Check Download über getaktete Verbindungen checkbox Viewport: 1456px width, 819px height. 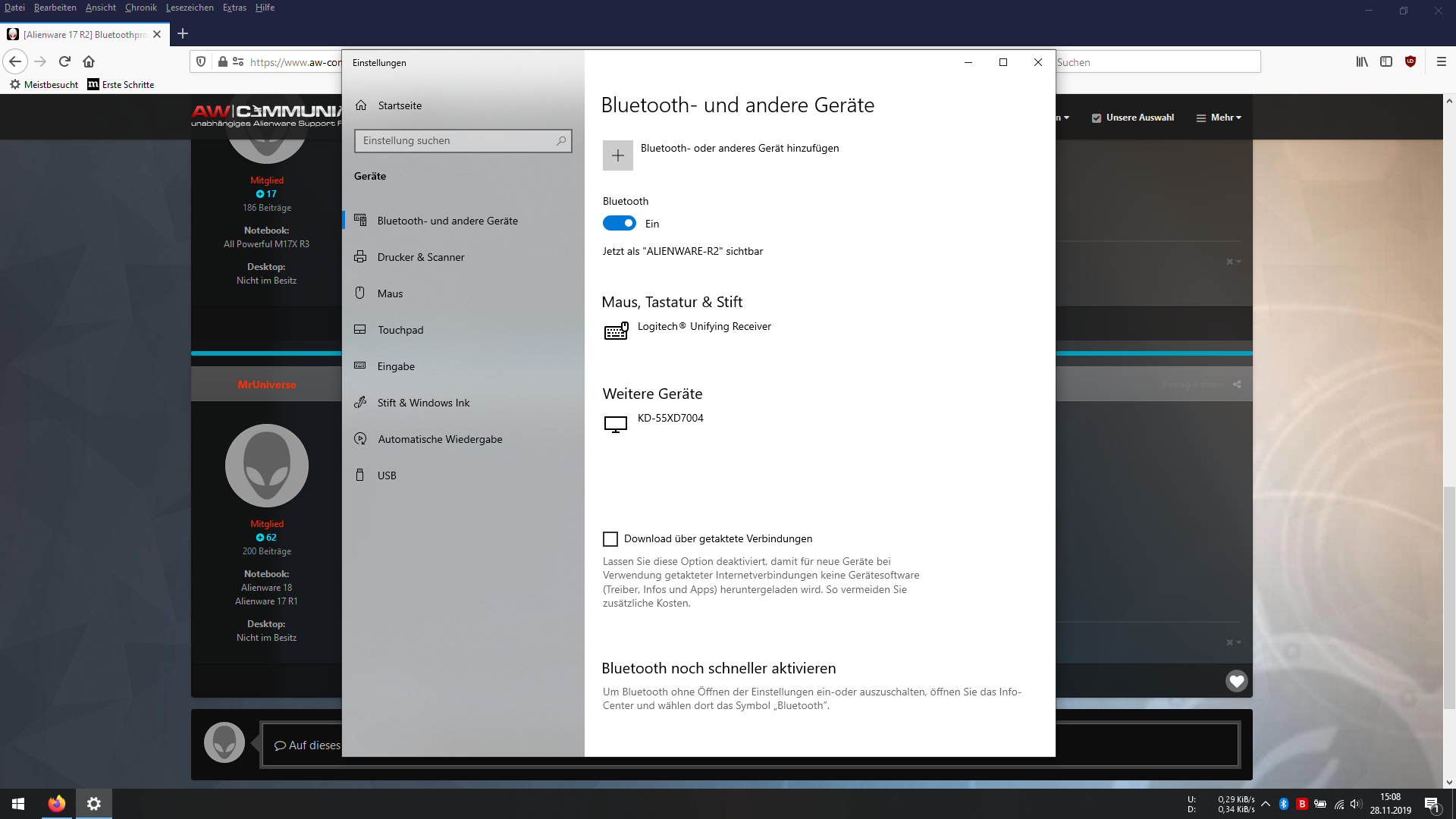(610, 539)
